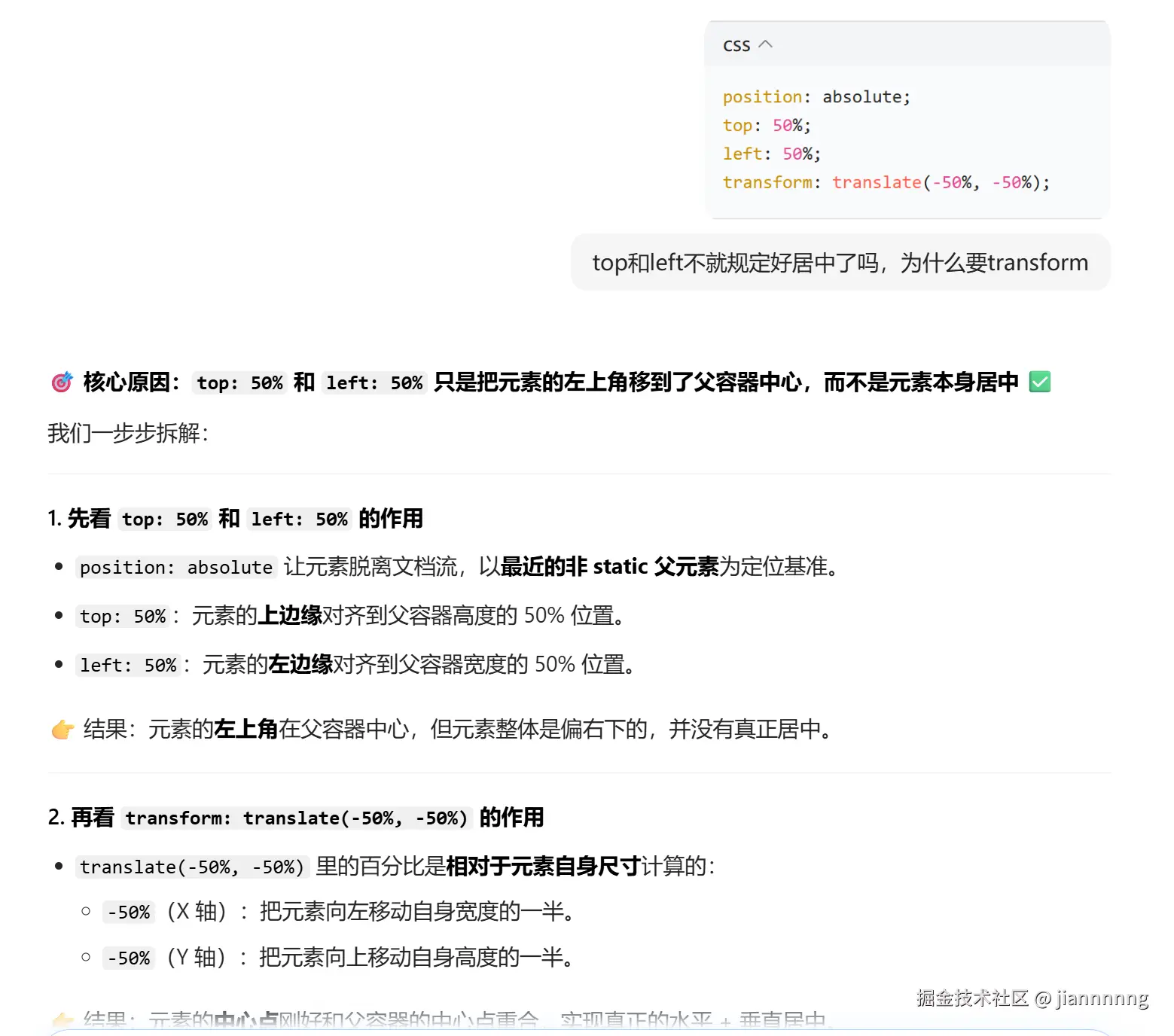Click the -50% (Y 轴) code chip
1174x1036 pixels.
(127, 958)
